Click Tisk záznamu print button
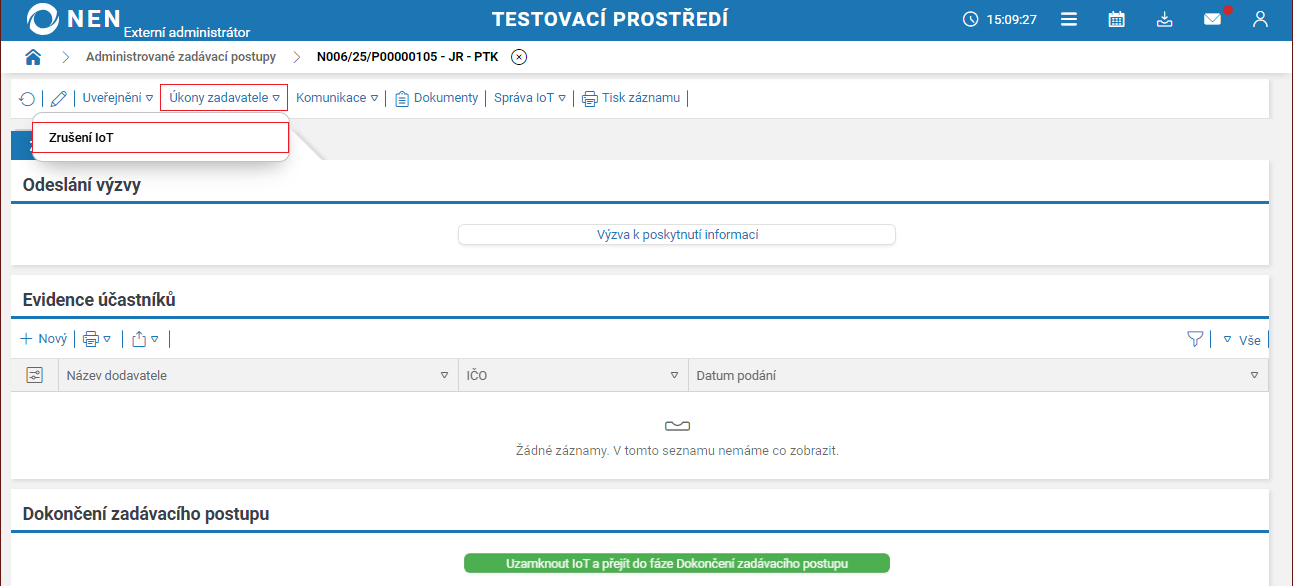The height and width of the screenshot is (586, 1293). pos(631,98)
